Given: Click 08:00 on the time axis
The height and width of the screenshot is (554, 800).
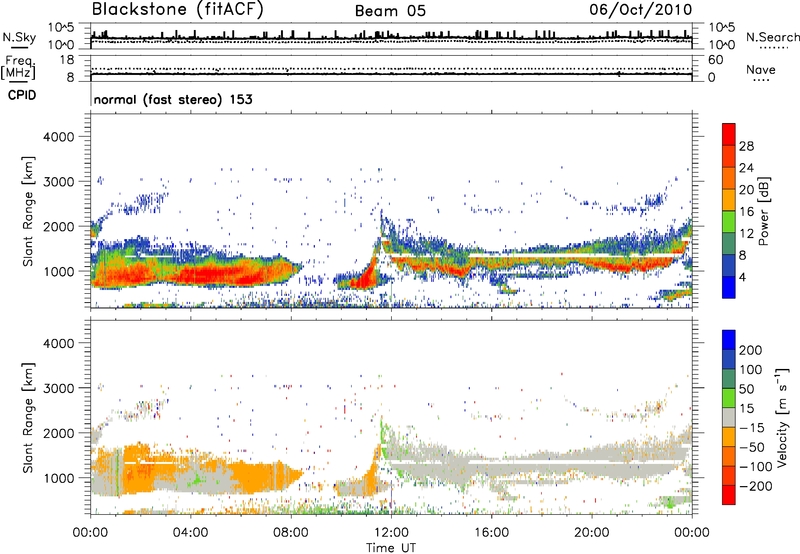Looking at the screenshot, I should click(x=290, y=533).
